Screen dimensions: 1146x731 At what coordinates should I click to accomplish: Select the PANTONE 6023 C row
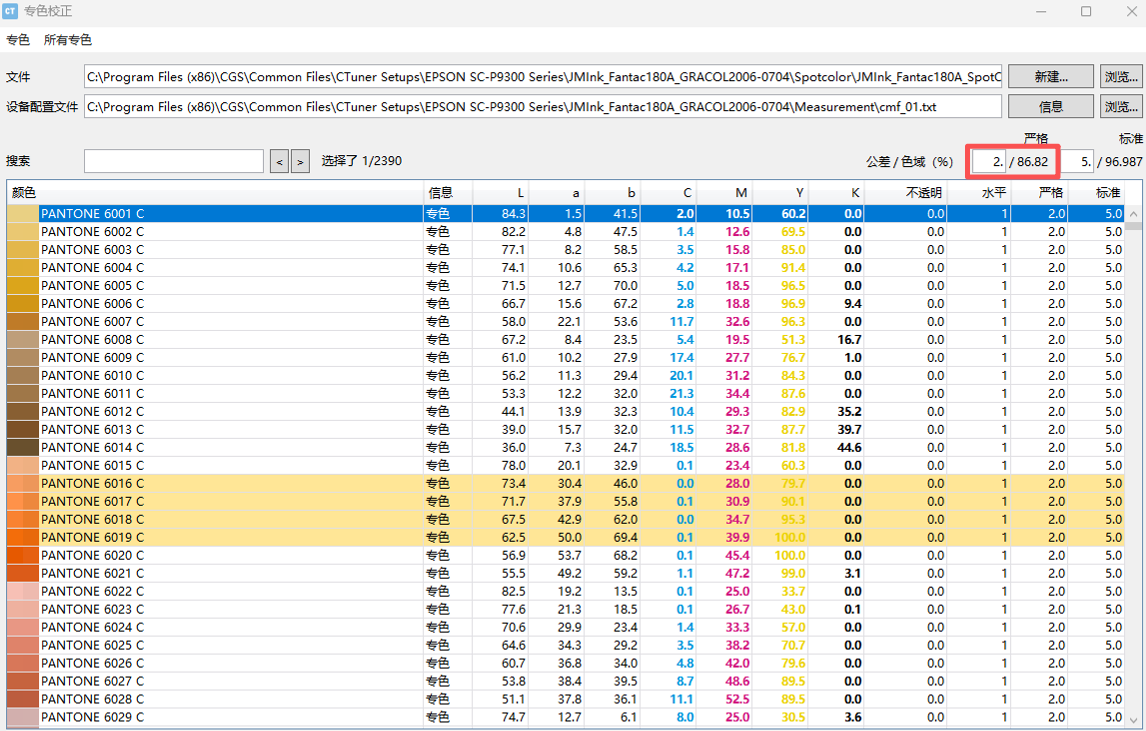coord(565,609)
